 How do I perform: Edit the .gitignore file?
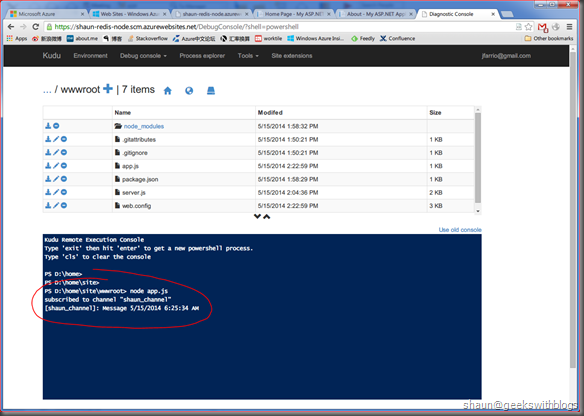click(x=56, y=152)
